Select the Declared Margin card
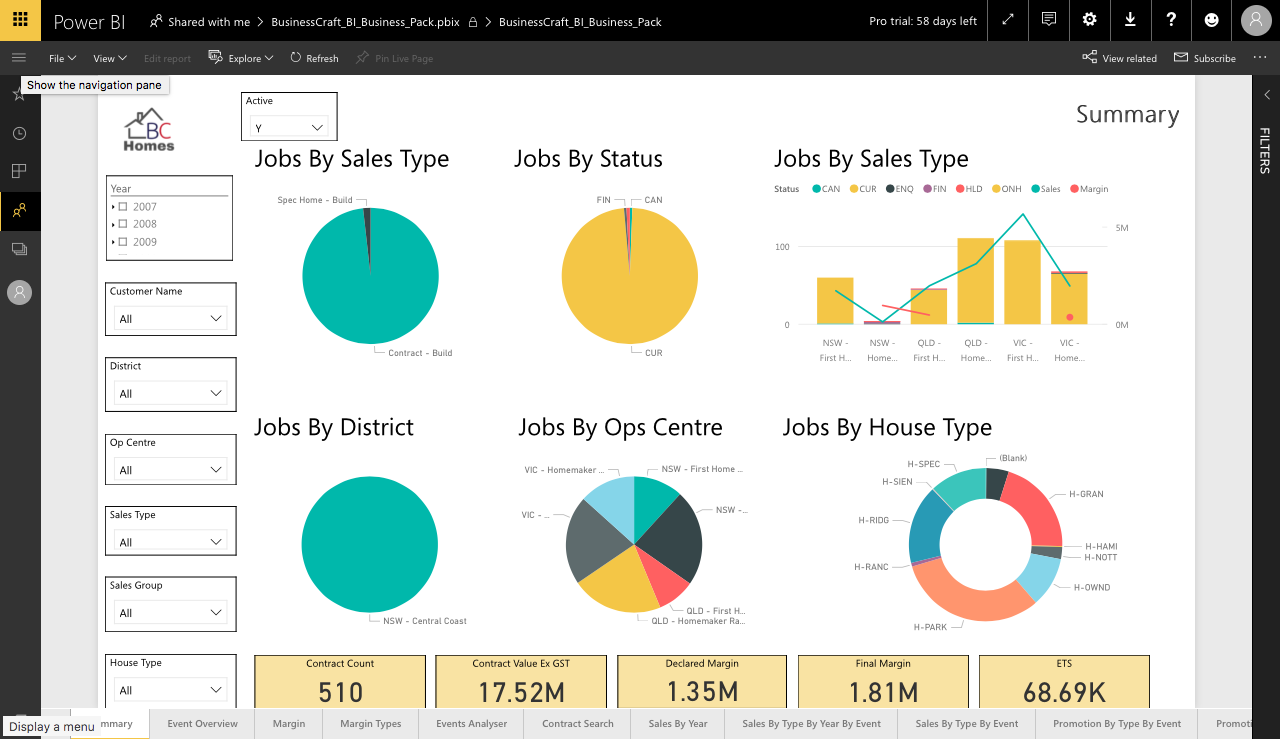Screen dimensions: 1280x739 click(x=702, y=681)
